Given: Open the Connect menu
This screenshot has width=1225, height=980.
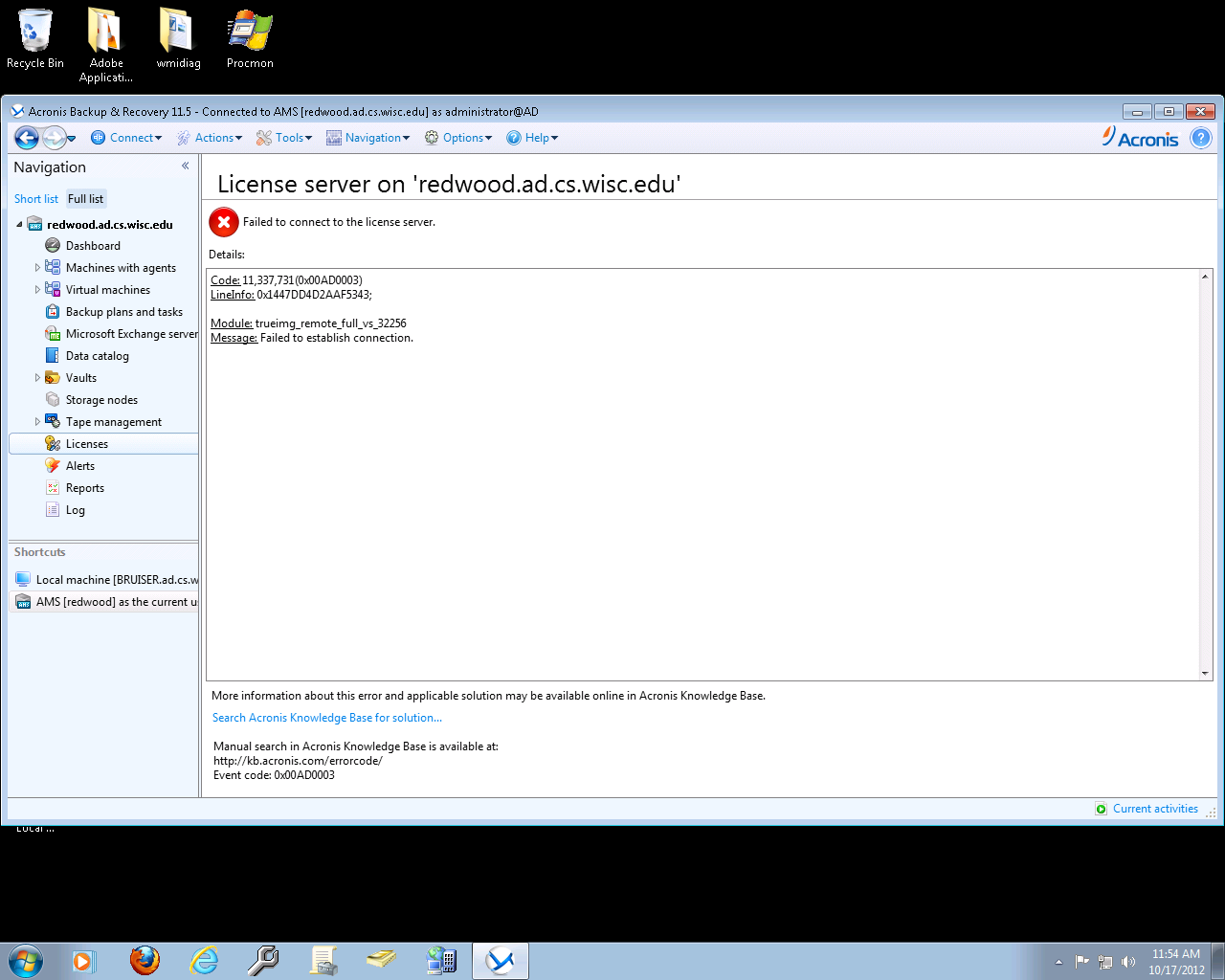Looking at the screenshot, I should pyautogui.click(x=126, y=138).
